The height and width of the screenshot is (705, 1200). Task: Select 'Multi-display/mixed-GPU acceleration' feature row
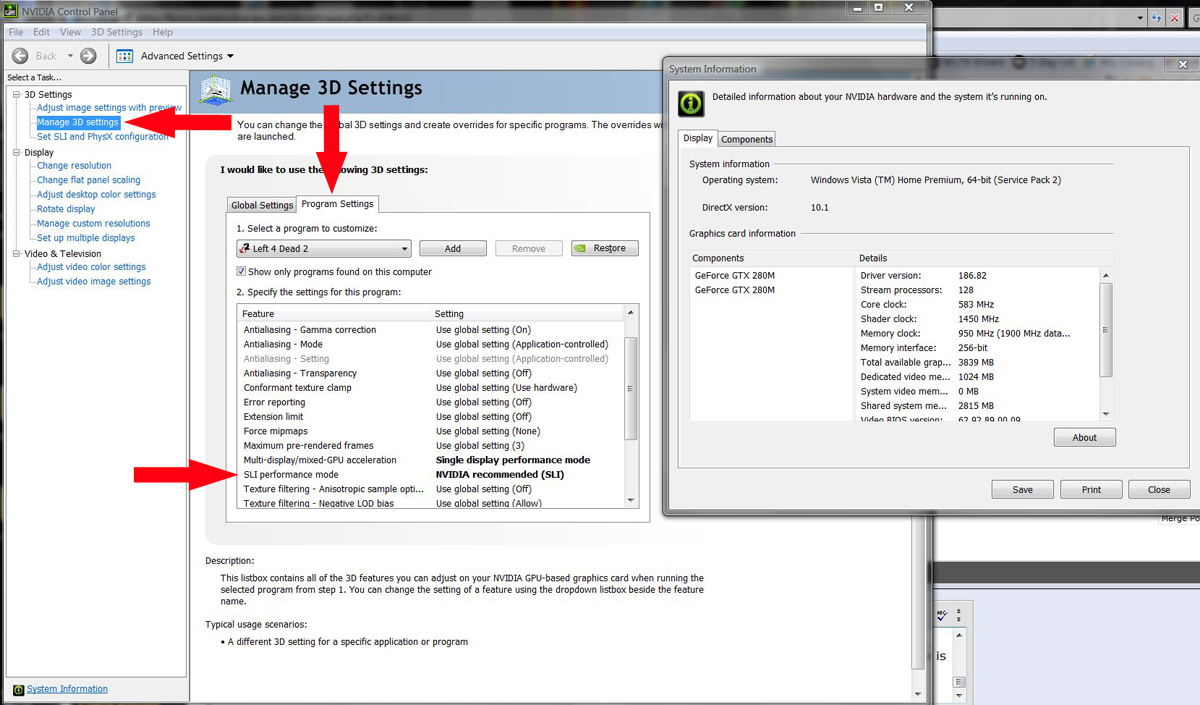[x=431, y=460]
